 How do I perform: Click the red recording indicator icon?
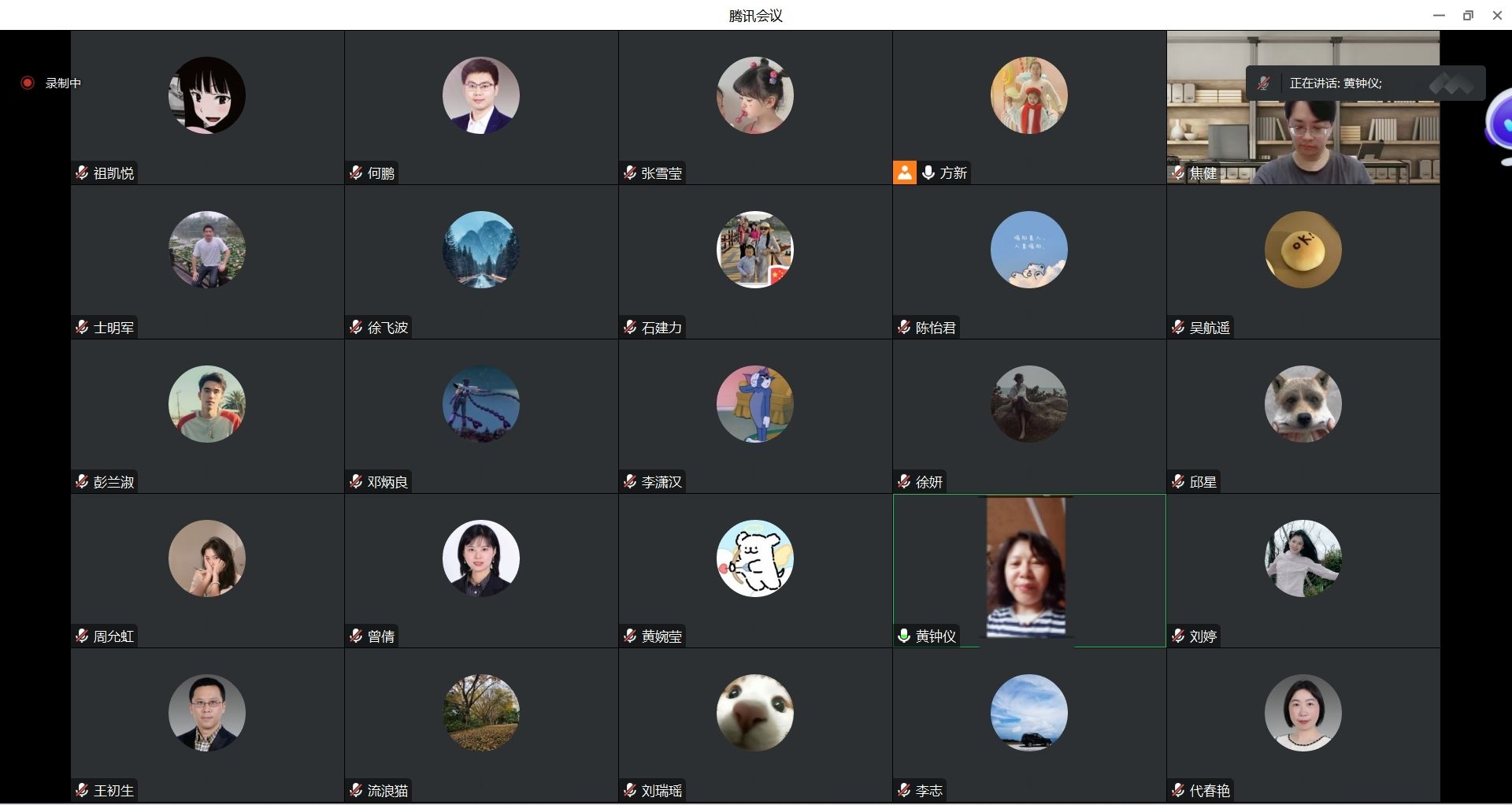tap(28, 83)
